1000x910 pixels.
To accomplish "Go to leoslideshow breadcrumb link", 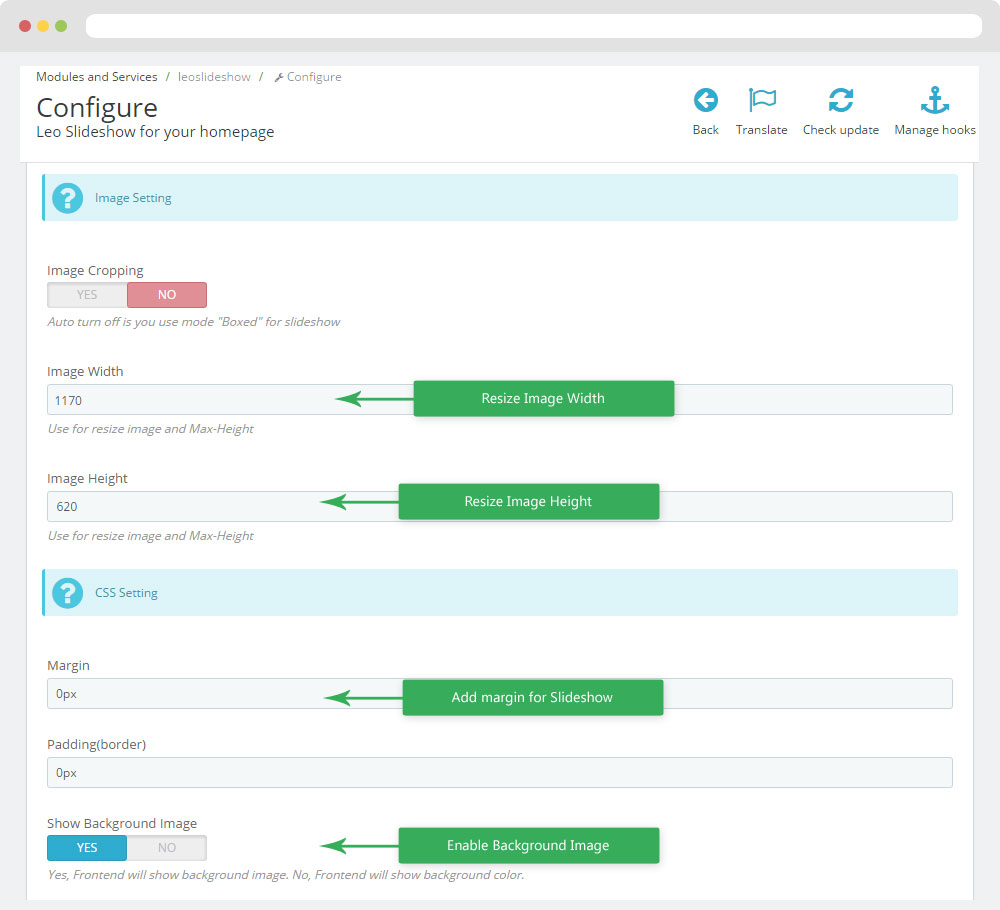I will [x=214, y=77].
